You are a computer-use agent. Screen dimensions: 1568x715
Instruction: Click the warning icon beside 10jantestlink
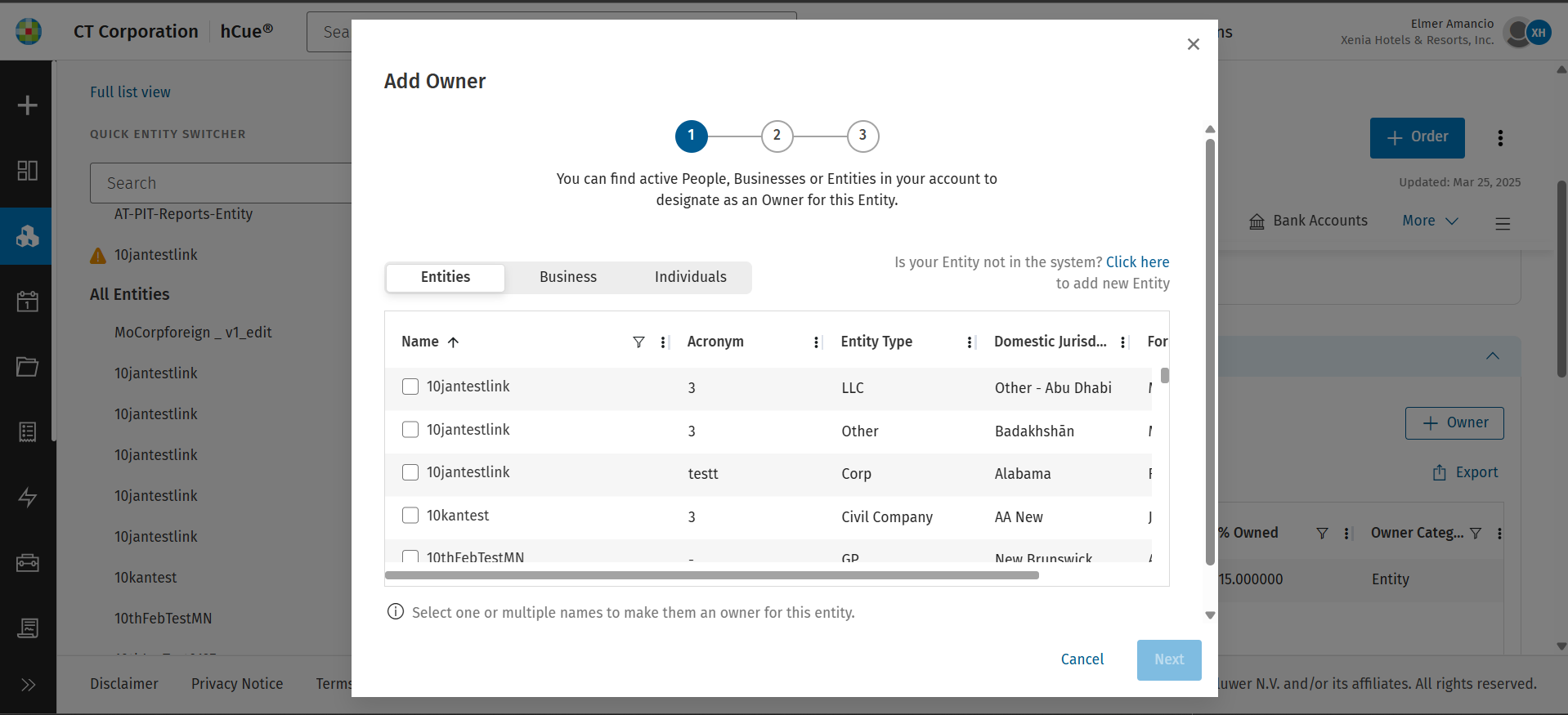point(98,256)
